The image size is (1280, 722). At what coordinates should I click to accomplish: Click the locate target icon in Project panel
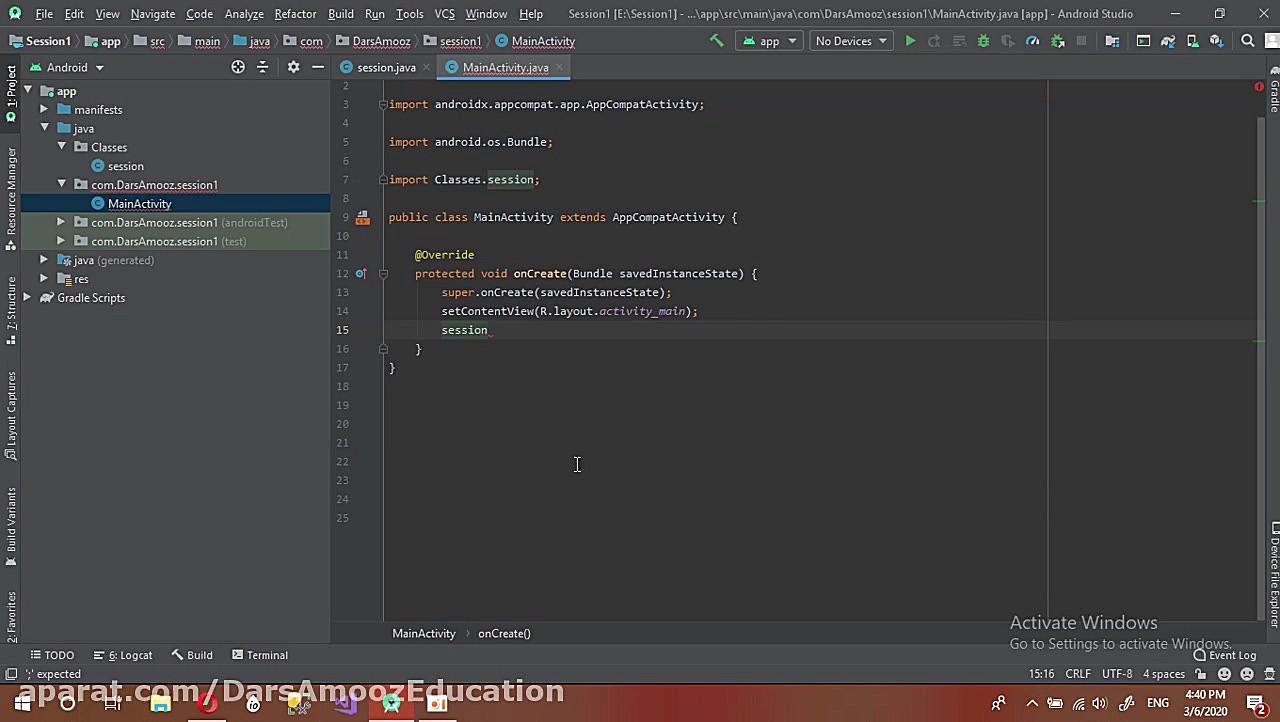(238, 67)
